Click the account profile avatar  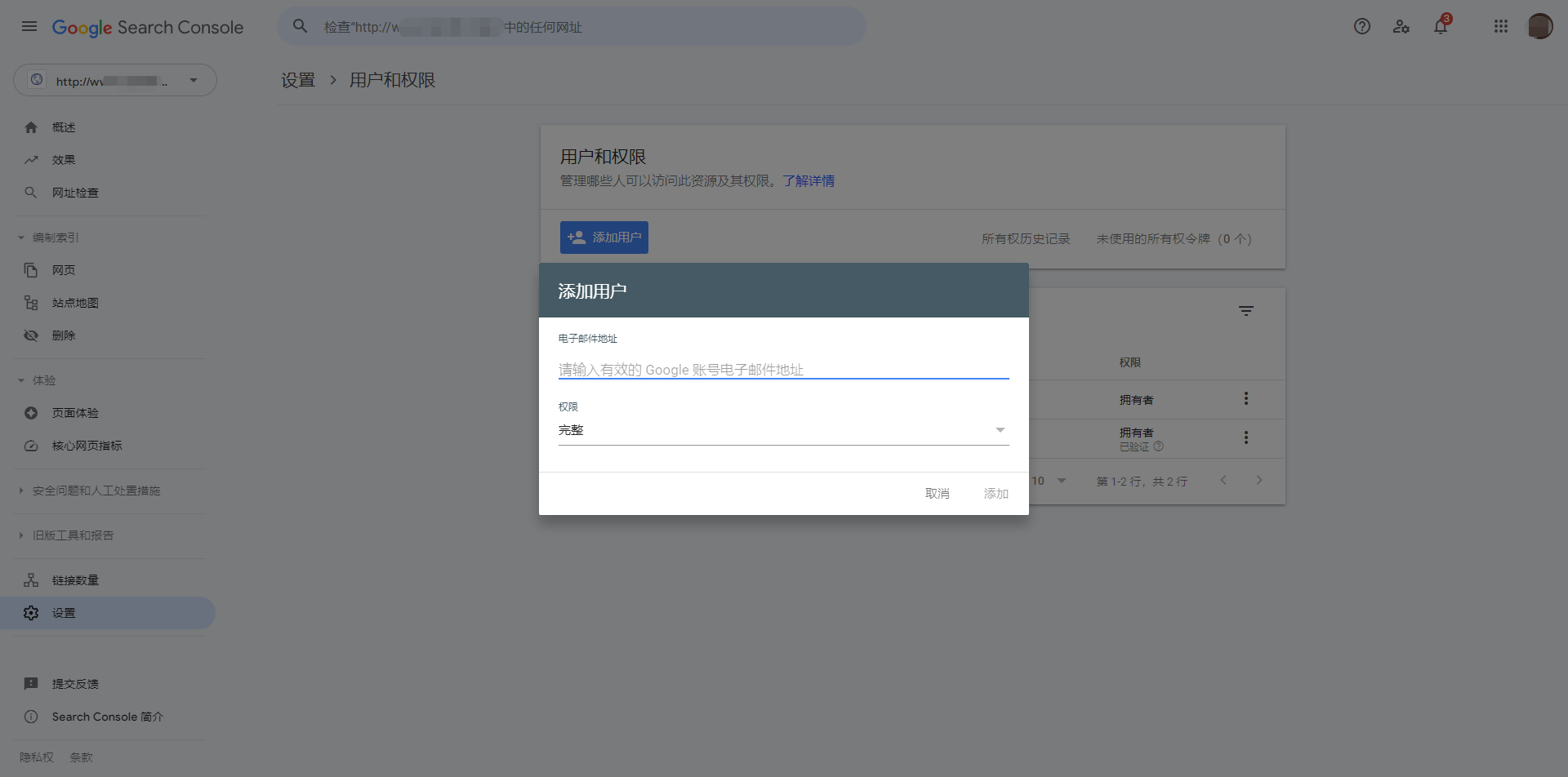pyautogui.click(x=1539, y=27)
